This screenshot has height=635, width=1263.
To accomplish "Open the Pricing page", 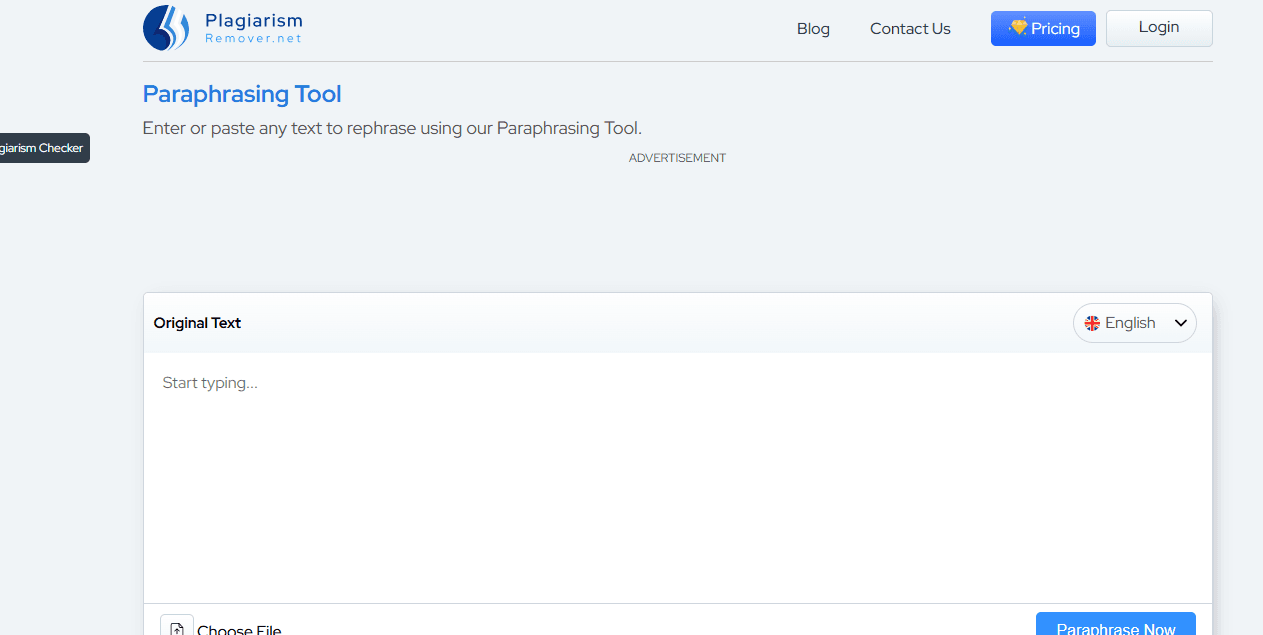I will click(x=1043, y=28).
